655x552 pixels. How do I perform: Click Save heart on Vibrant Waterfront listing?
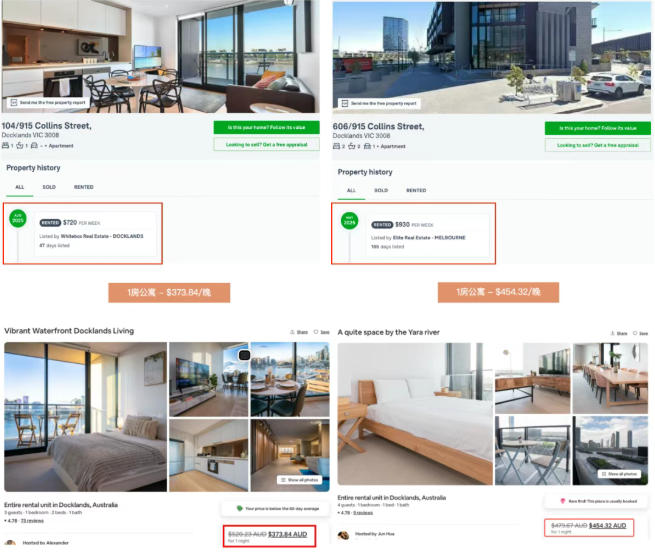click(x=316, y=332)
